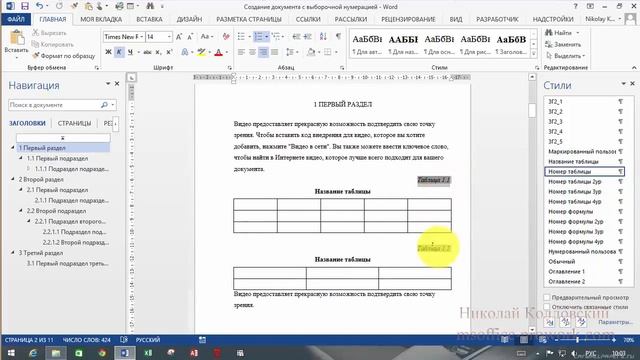The image size is (640, 360).
Task: Apply red font color
Action: click(218, 52)
